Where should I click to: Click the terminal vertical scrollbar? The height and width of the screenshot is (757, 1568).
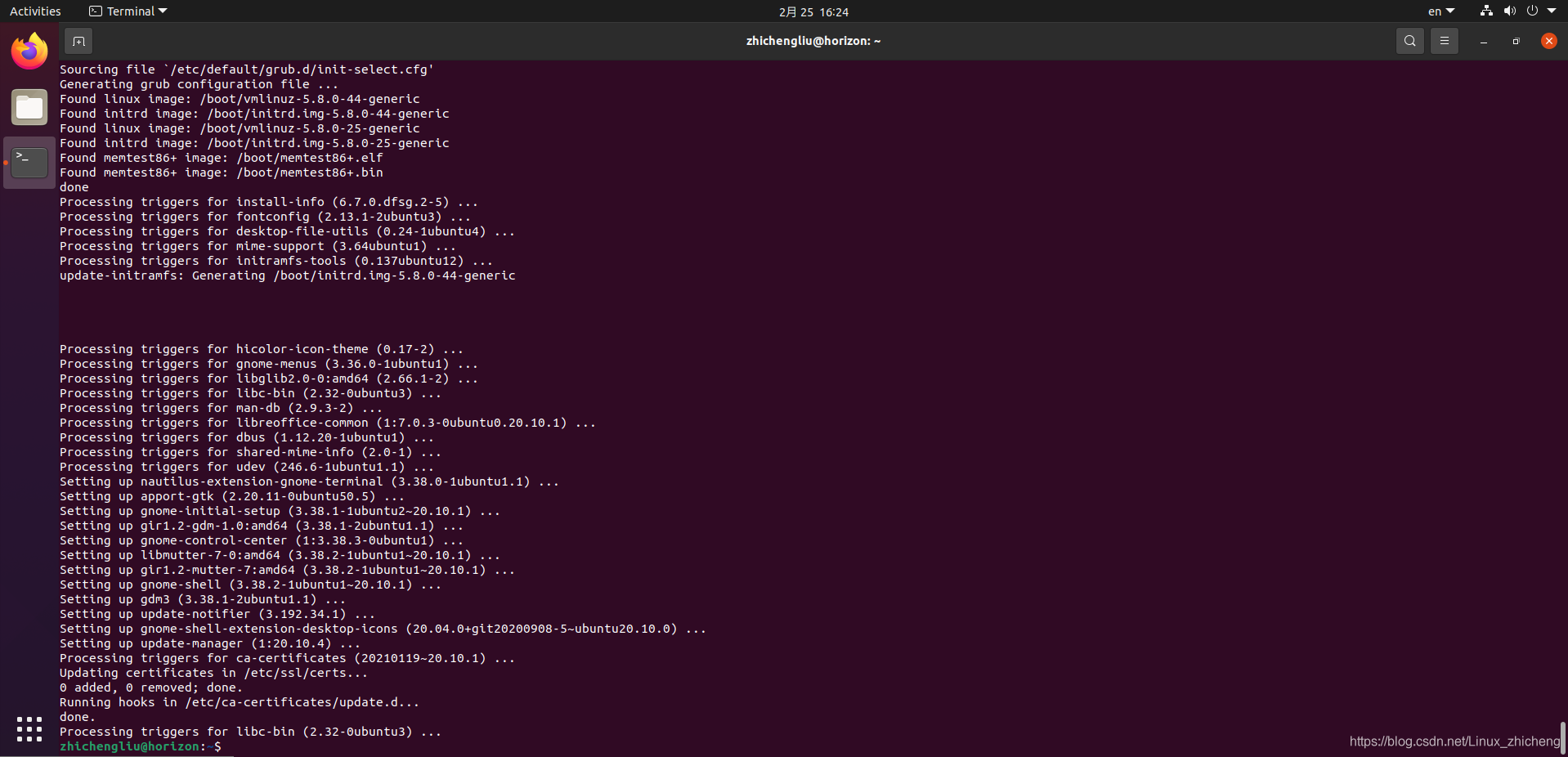tap(1563, 737)
